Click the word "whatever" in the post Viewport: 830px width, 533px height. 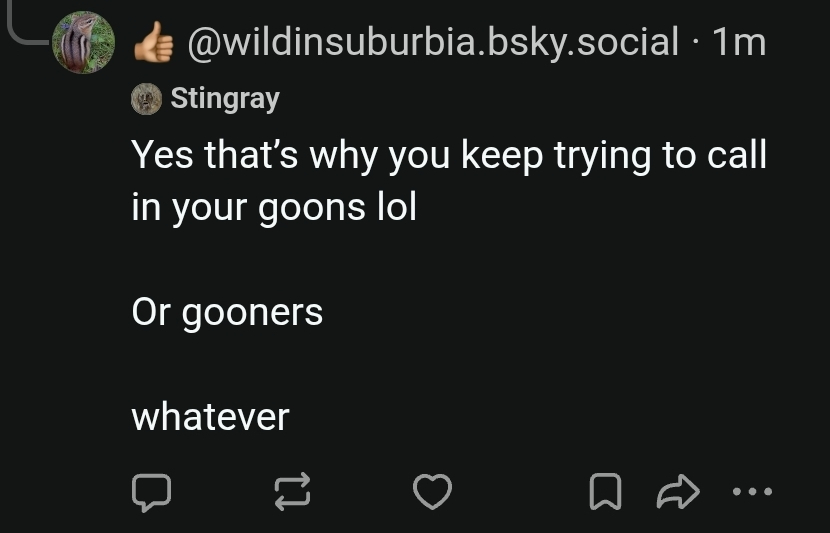[210, 416]
